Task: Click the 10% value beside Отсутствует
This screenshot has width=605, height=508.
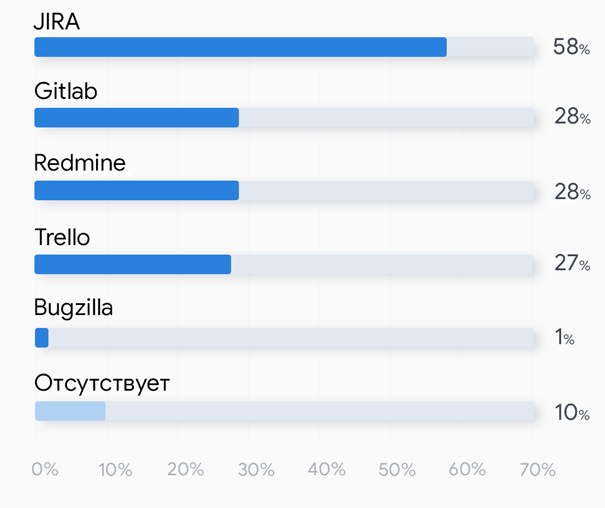Action: (x=571, y=412)
